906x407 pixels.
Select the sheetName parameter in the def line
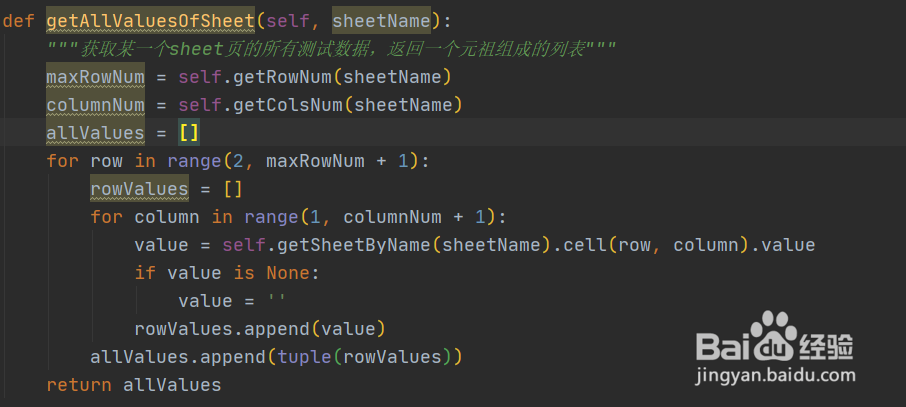381,21
